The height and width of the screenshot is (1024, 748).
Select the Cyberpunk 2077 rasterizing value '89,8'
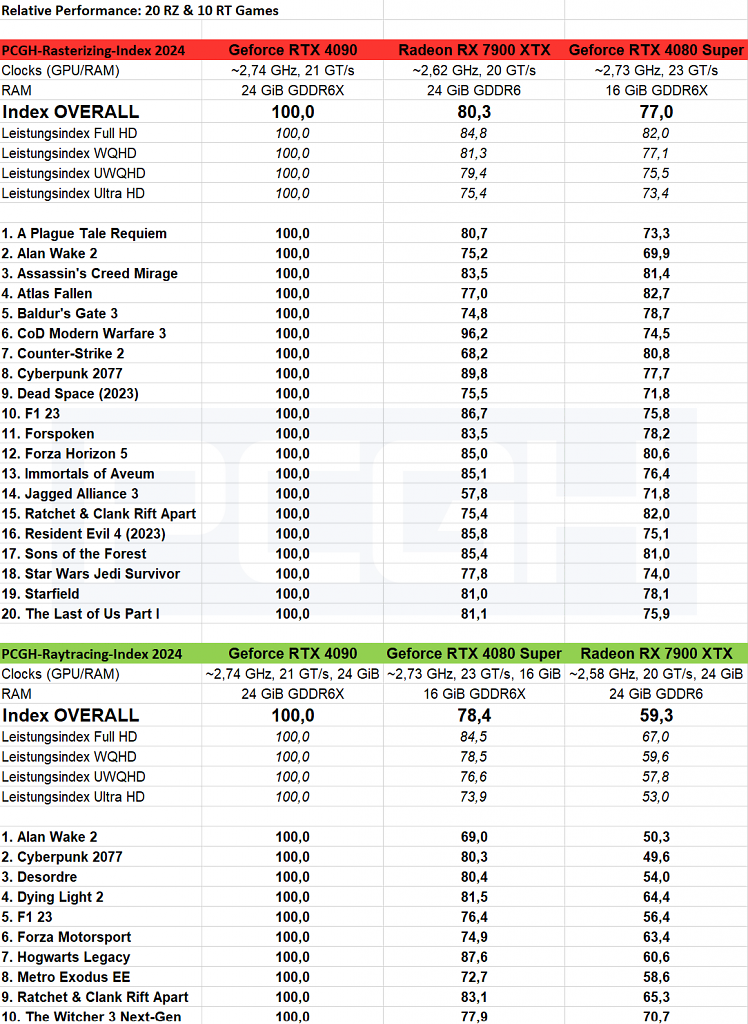coord(474,374)
